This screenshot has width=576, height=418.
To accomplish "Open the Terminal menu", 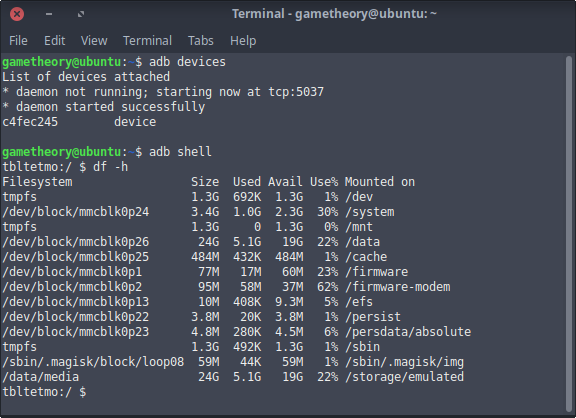I will pos(147,40).
